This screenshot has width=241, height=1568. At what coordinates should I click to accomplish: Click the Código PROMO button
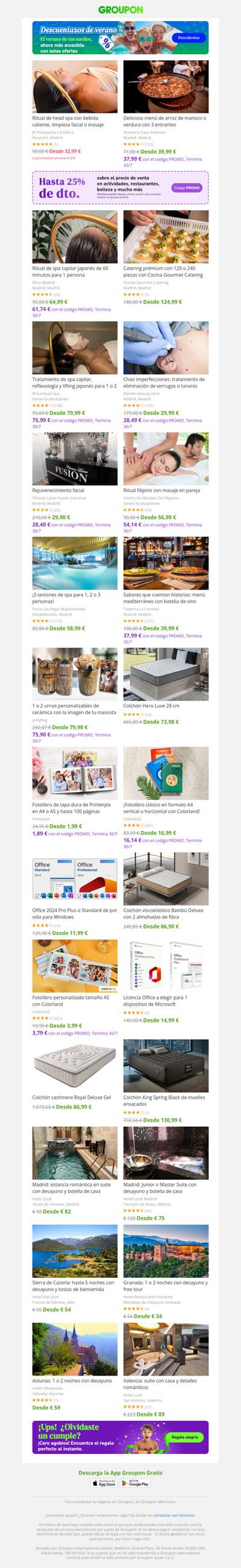pyautogui.click(x=186, y=188)
